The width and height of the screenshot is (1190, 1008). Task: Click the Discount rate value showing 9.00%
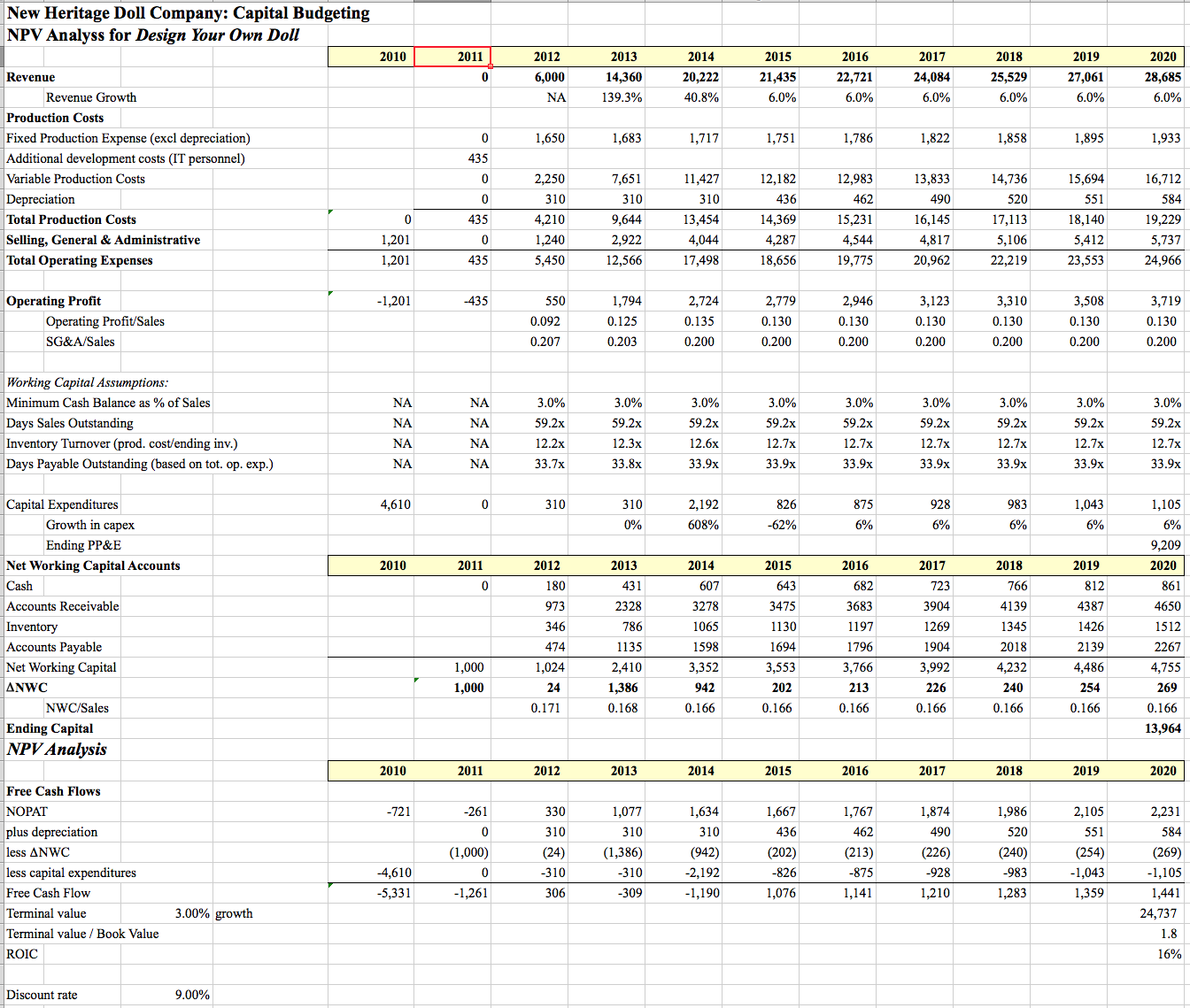tap(189, 995)
